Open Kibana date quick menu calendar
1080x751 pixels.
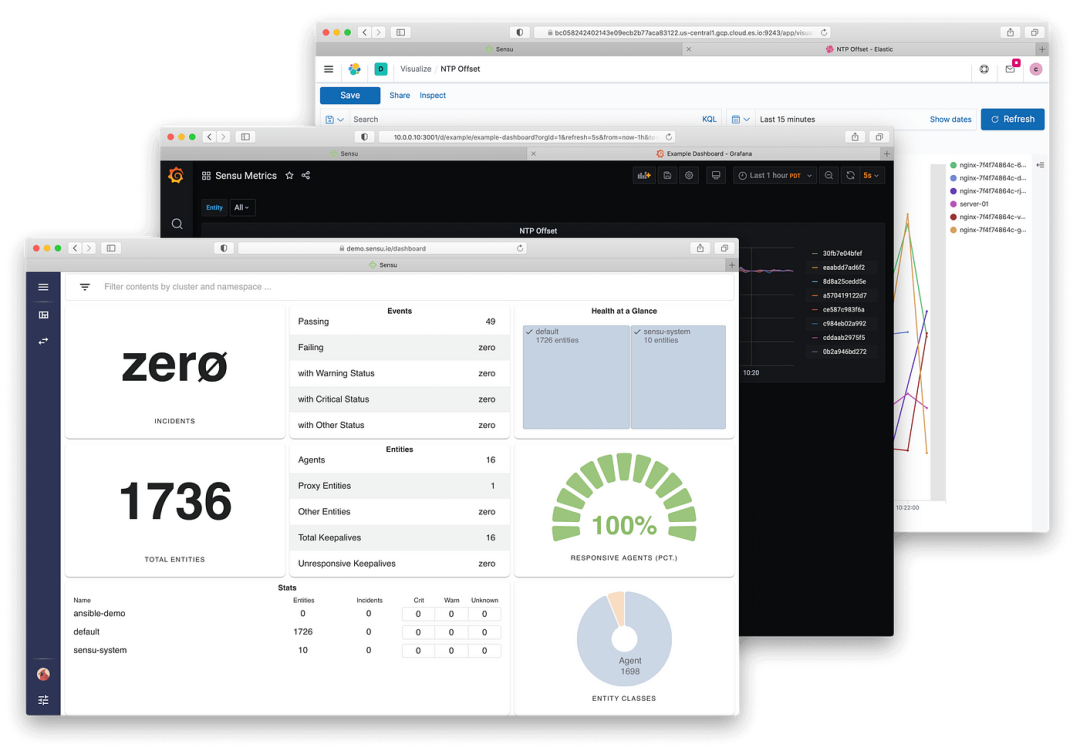coord(740,119)
